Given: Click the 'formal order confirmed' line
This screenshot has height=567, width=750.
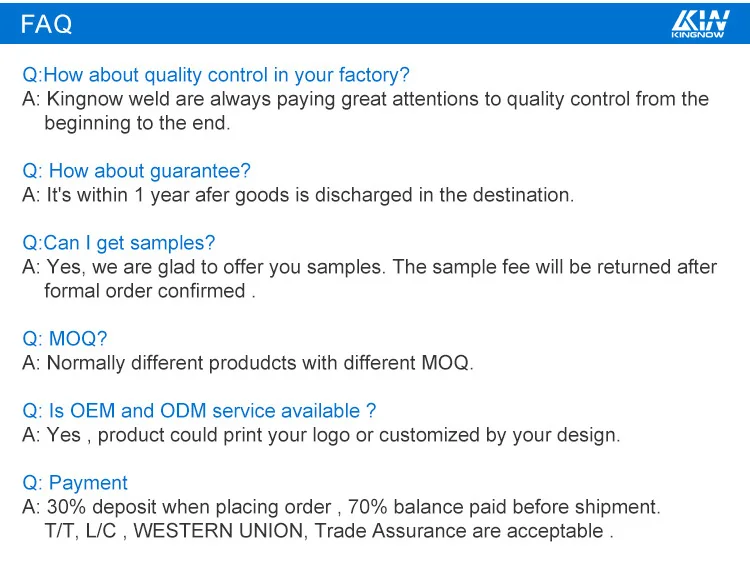Looking at the screenshot, I should [150, 291].
